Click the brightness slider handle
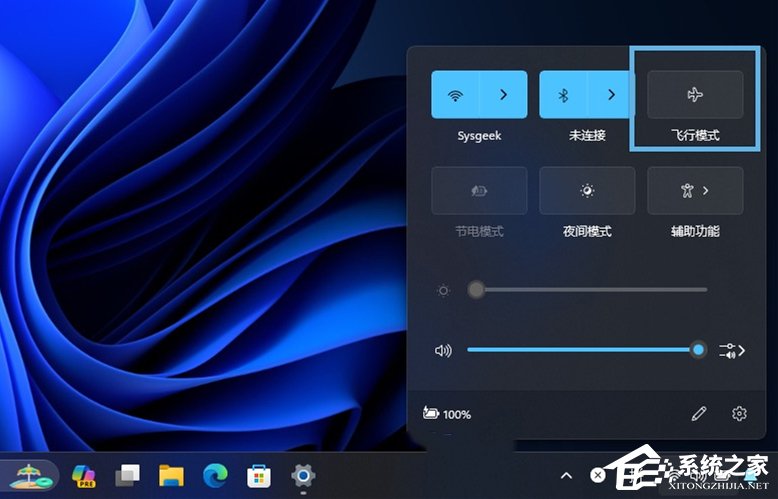Viewport: 778px width, 499px height. pyautogui.click(x=476, y=290)
